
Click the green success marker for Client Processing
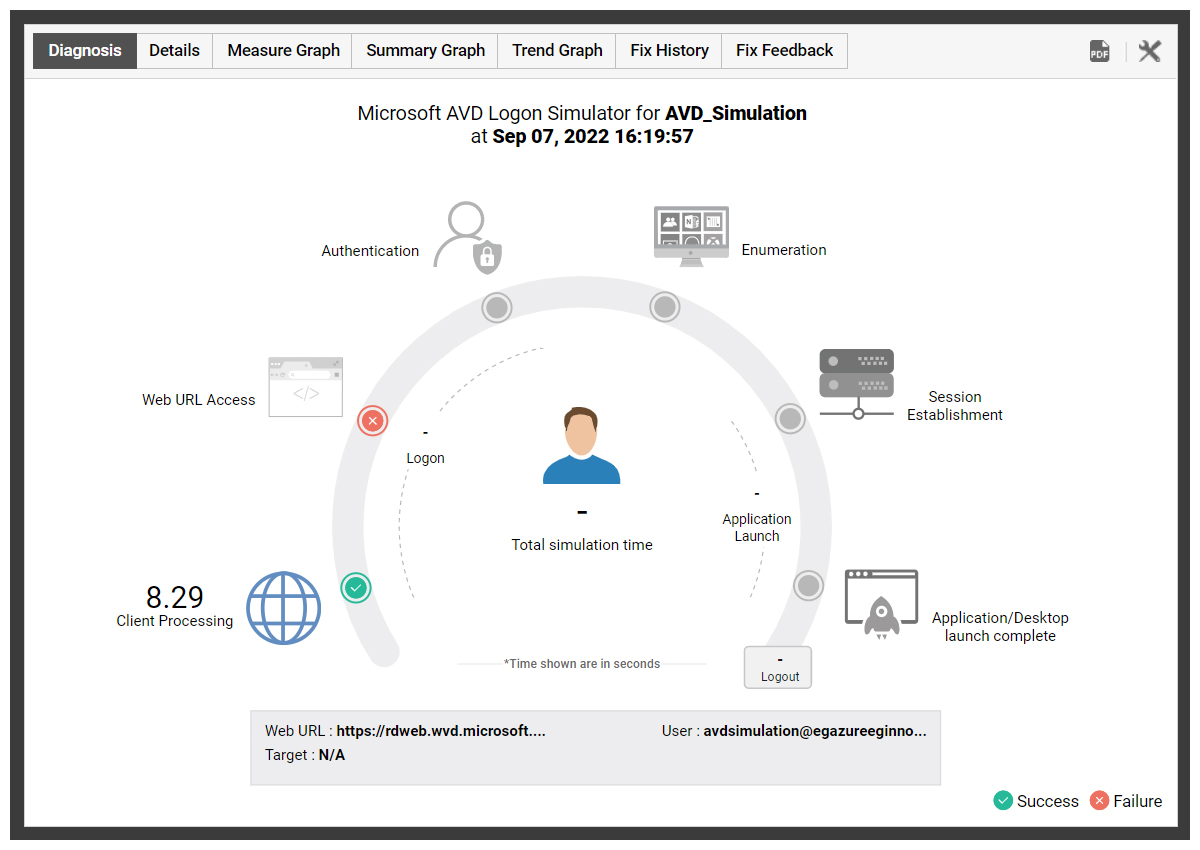[356, 587]
